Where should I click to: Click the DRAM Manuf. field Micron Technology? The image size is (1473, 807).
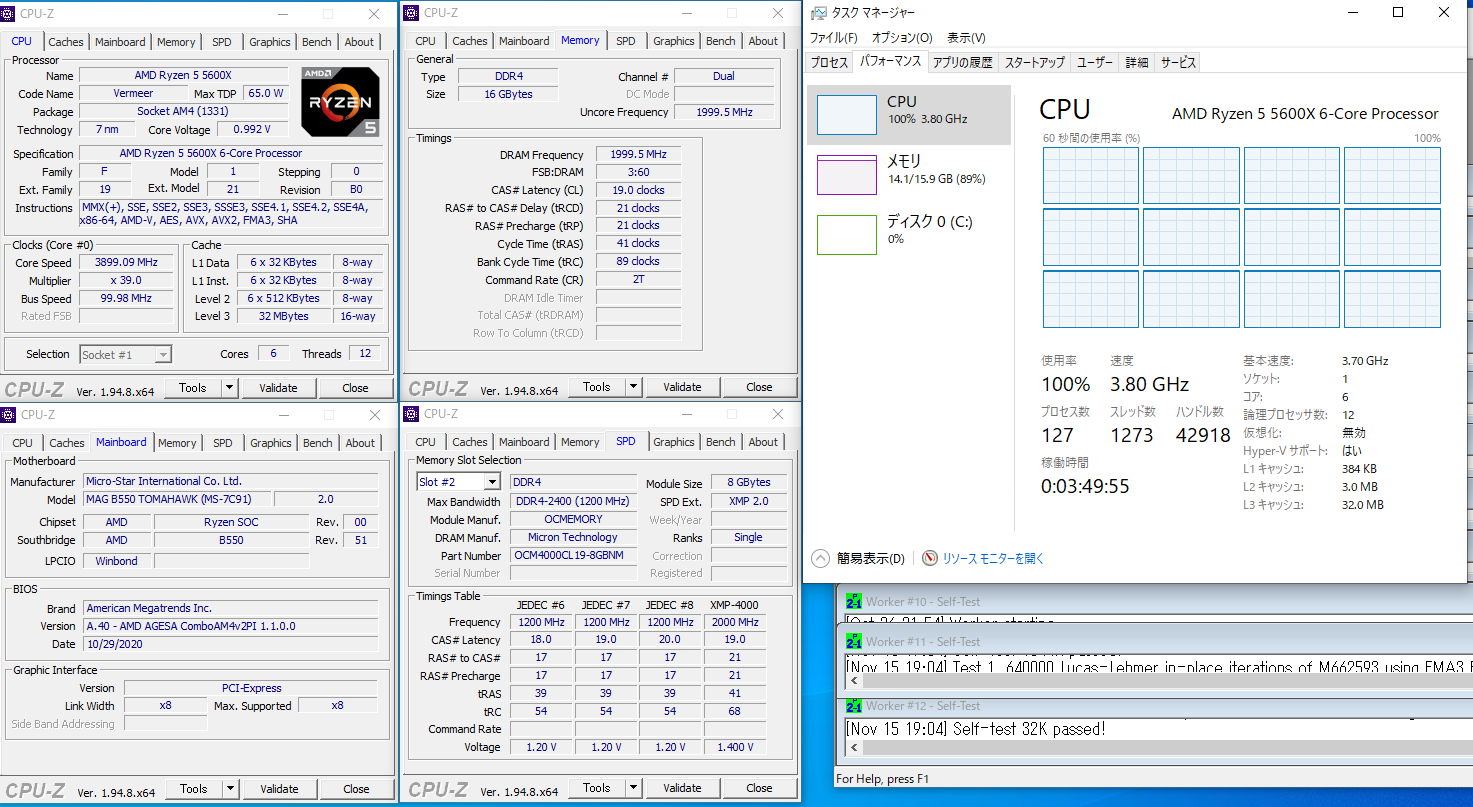[573, 537]
